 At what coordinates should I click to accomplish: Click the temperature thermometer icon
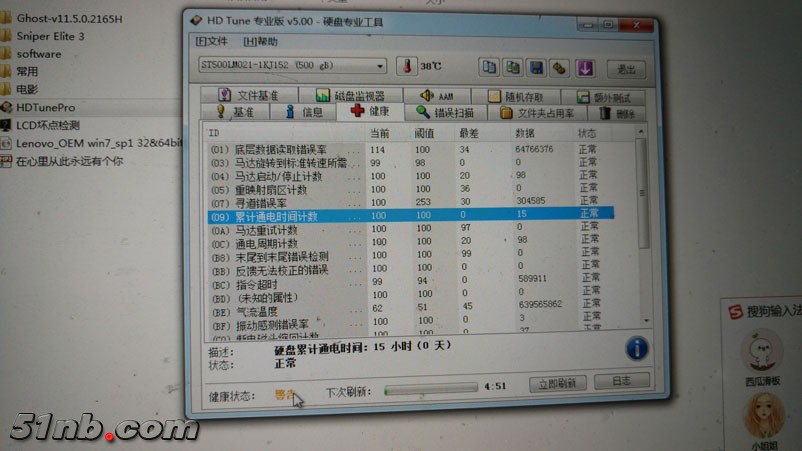coord(406,66)
